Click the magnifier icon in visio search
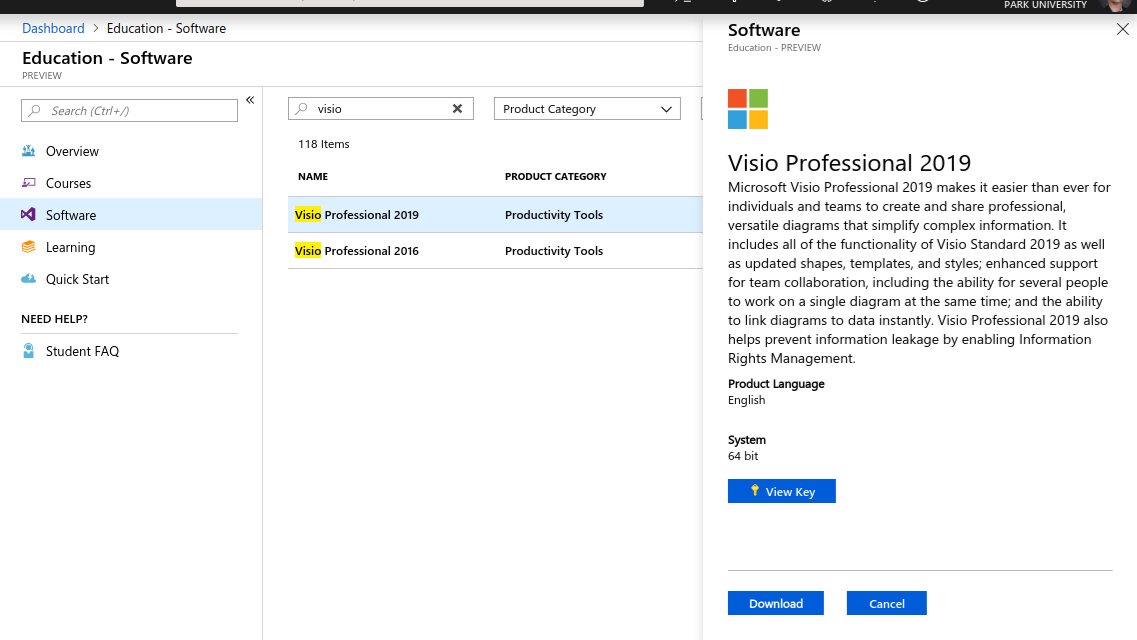This screenshot has height=640, width=1137. click(302, 109)
